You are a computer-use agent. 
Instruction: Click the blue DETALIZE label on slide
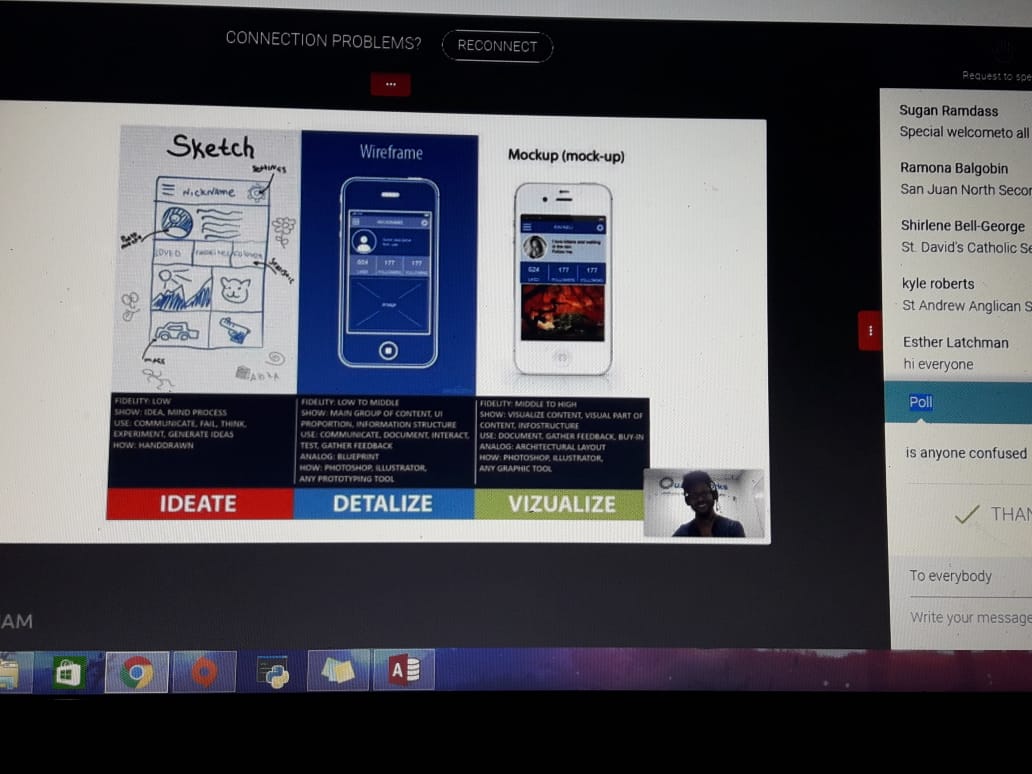[x=384, y=503]
